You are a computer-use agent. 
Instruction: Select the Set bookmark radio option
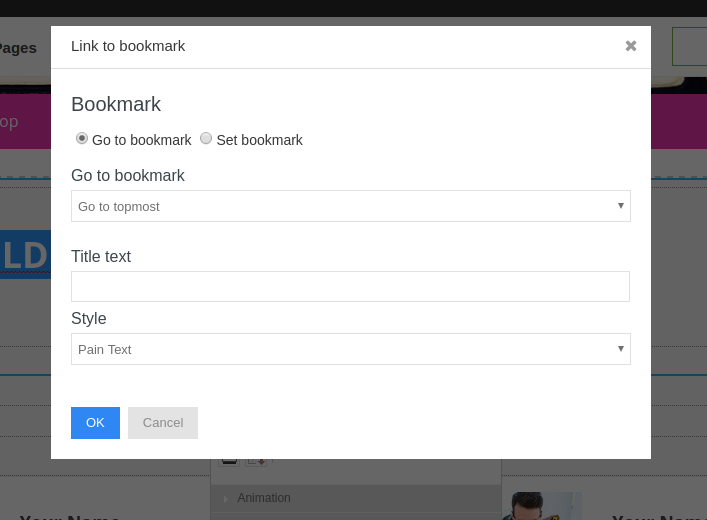(206, 138)
